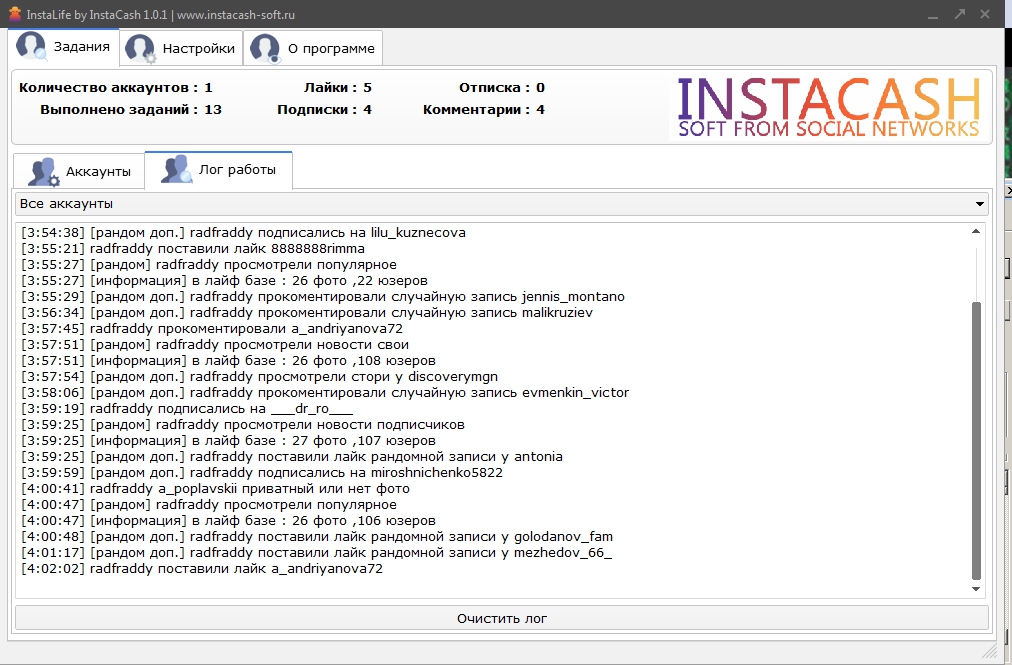Click the Очистить лог button

pos(501,619)
